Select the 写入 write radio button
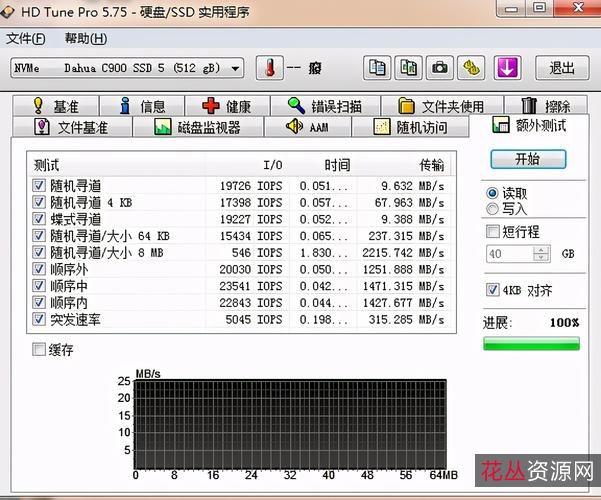 tap(493, 209)
